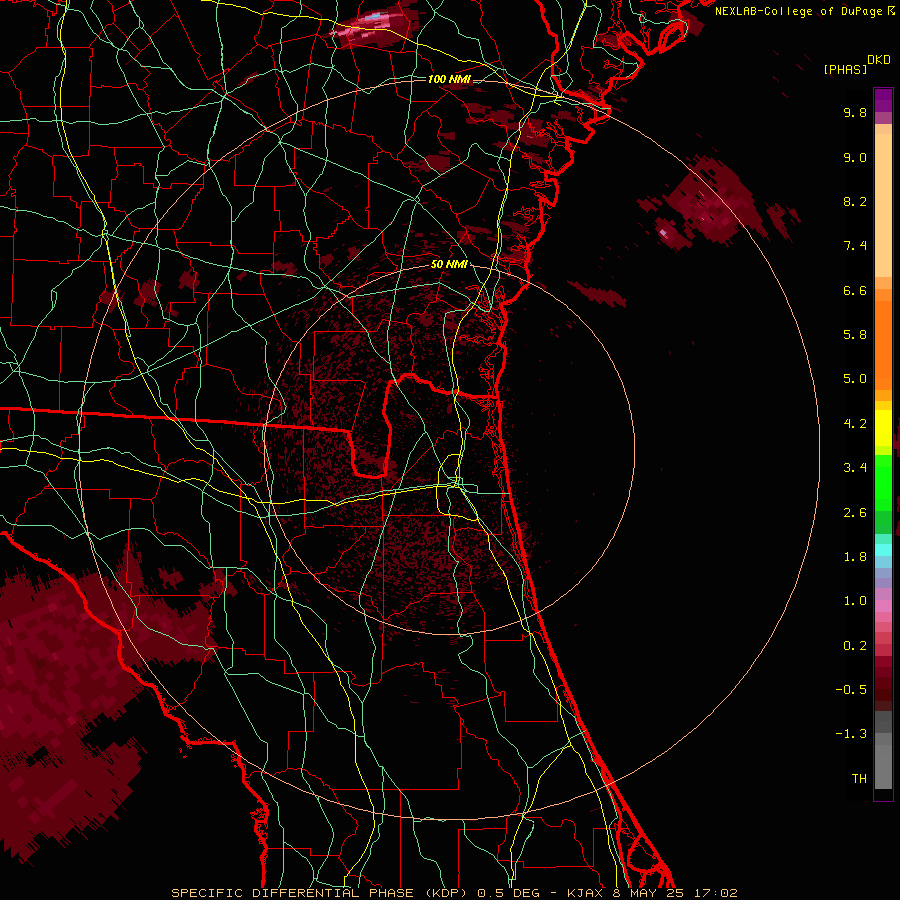The height and width of the screenshot is (900, 900).
Task: Click the TH label on the color scale
Action: tap(859, 779)
